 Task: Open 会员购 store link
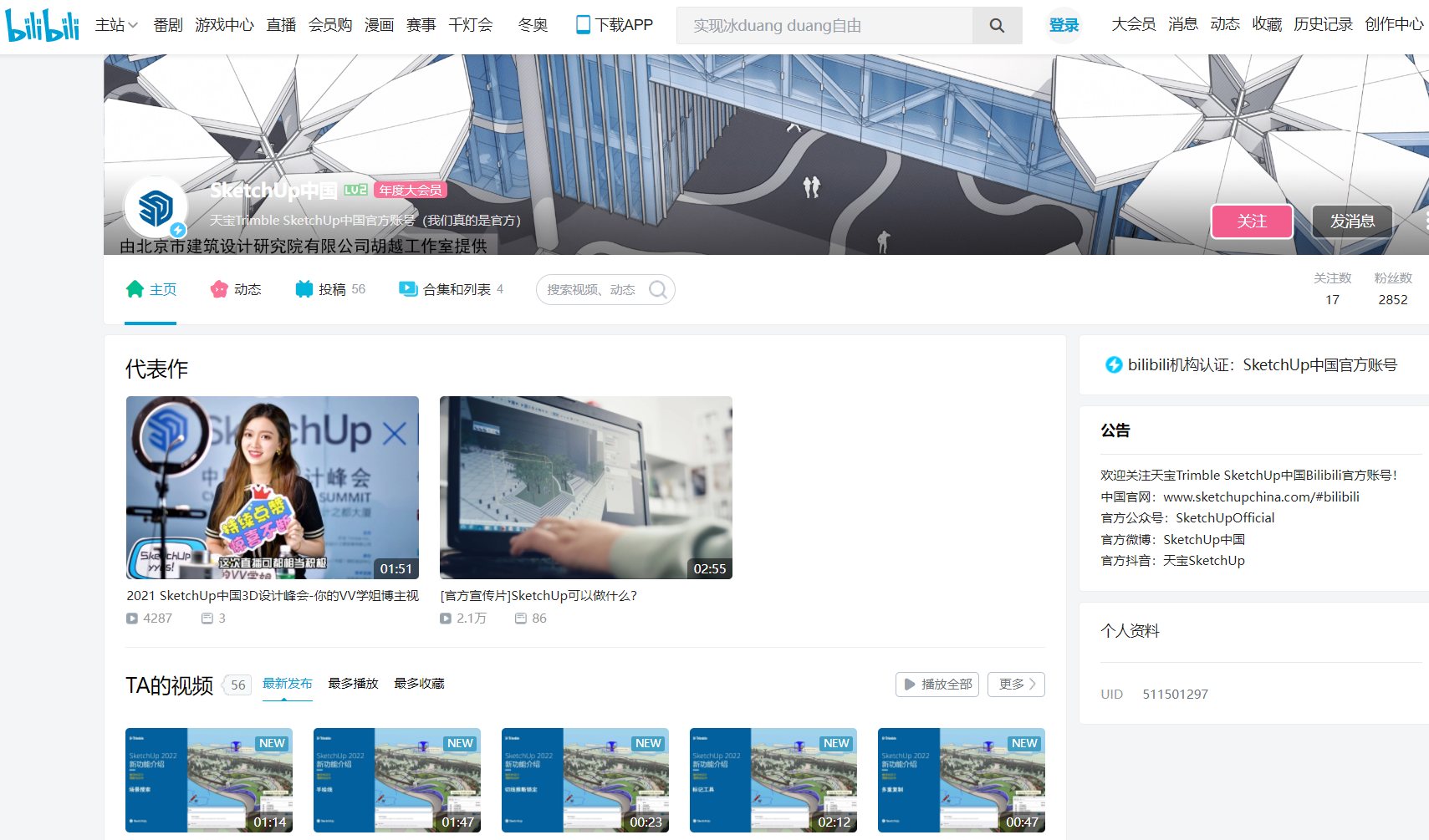(x=330, y=25)
